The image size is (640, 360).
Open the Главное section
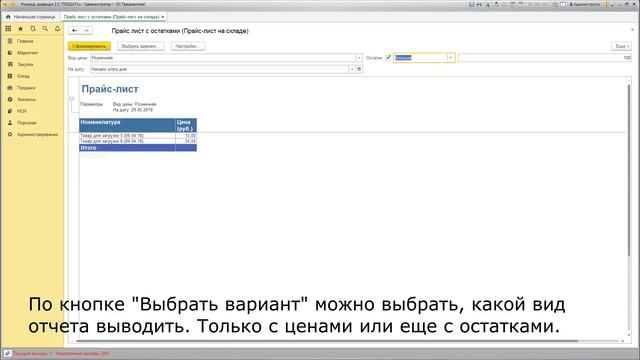[x=25, y=41]
